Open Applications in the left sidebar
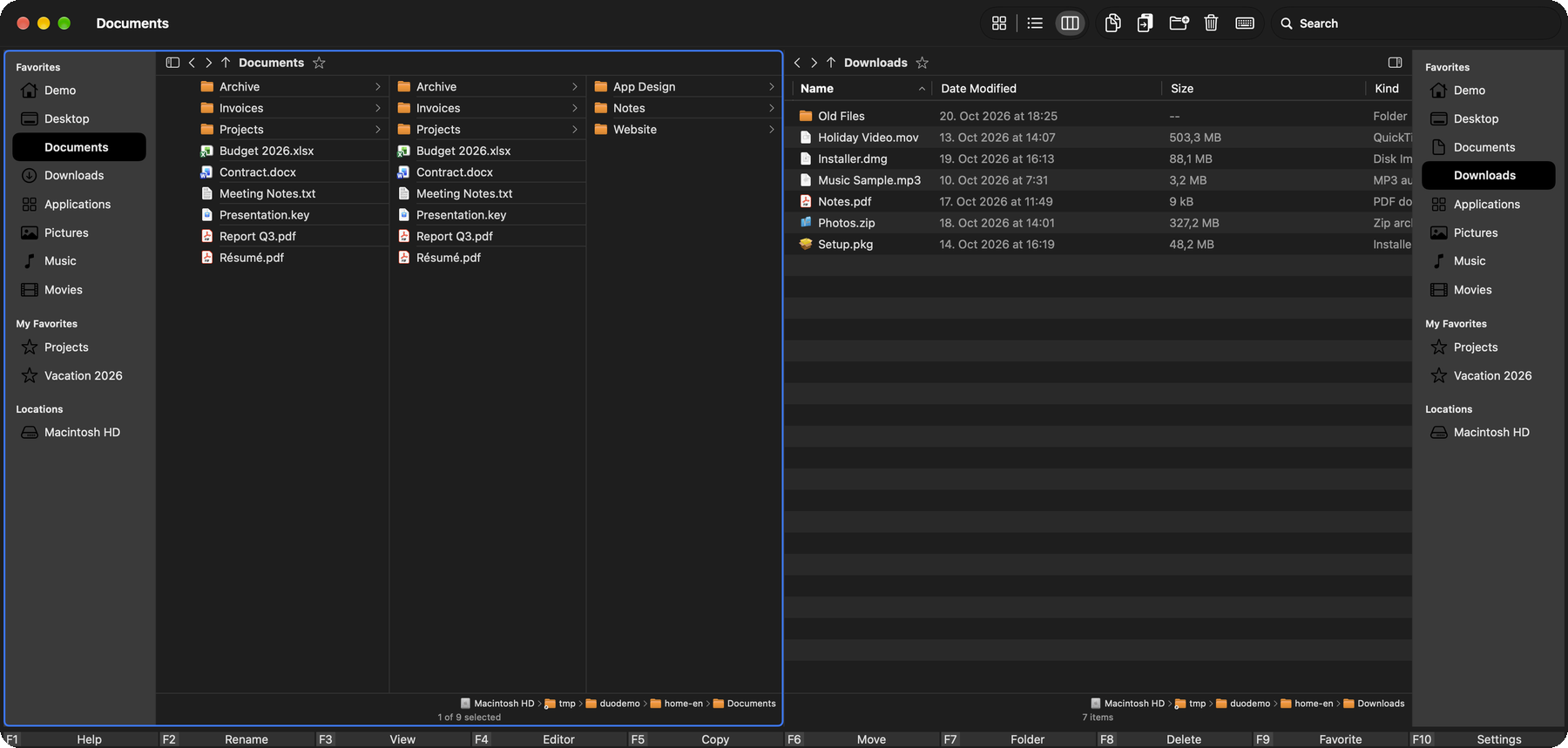Viewport: 1568px width, 748px height. pos(79,205)
